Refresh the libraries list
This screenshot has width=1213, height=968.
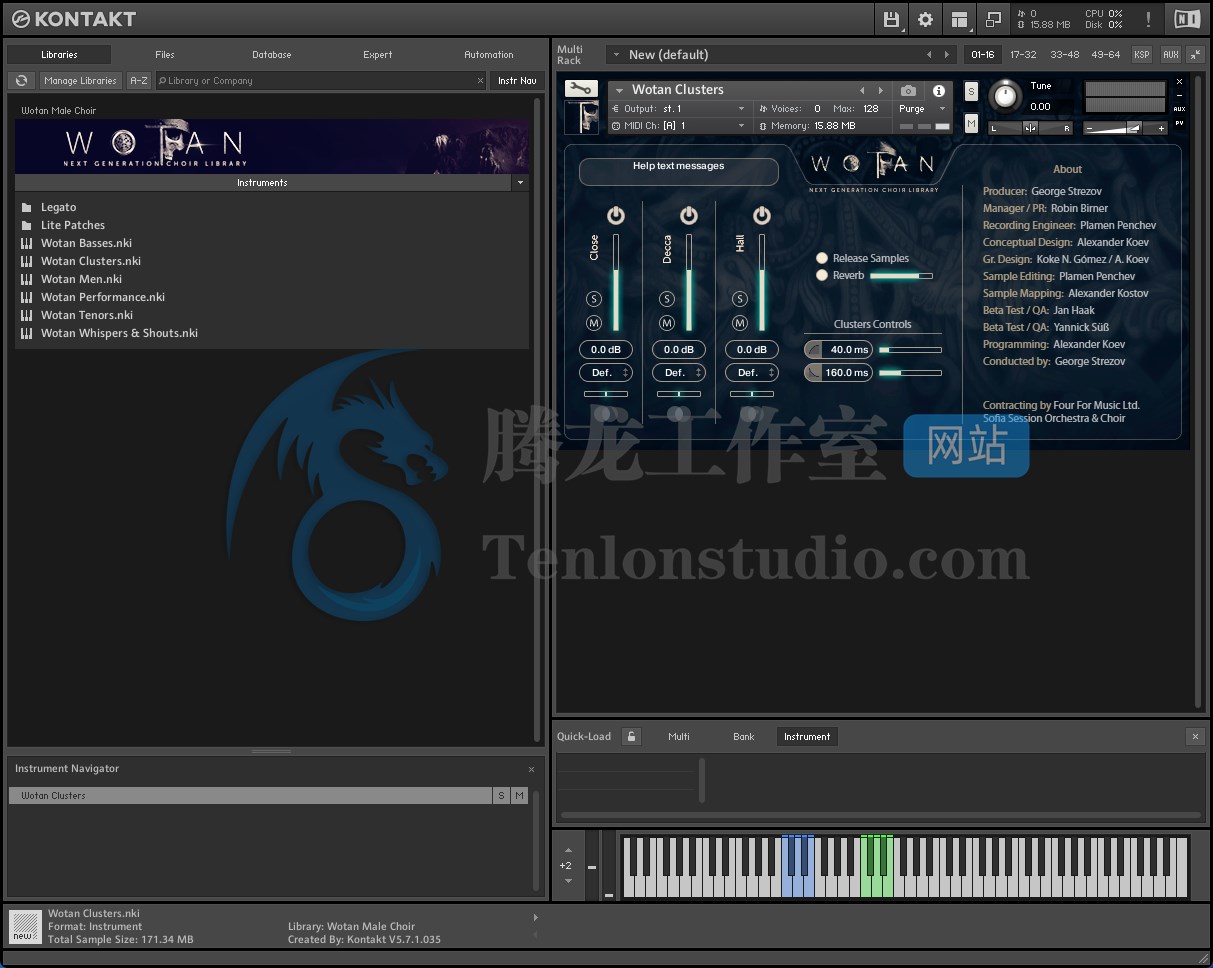(20, 80)
